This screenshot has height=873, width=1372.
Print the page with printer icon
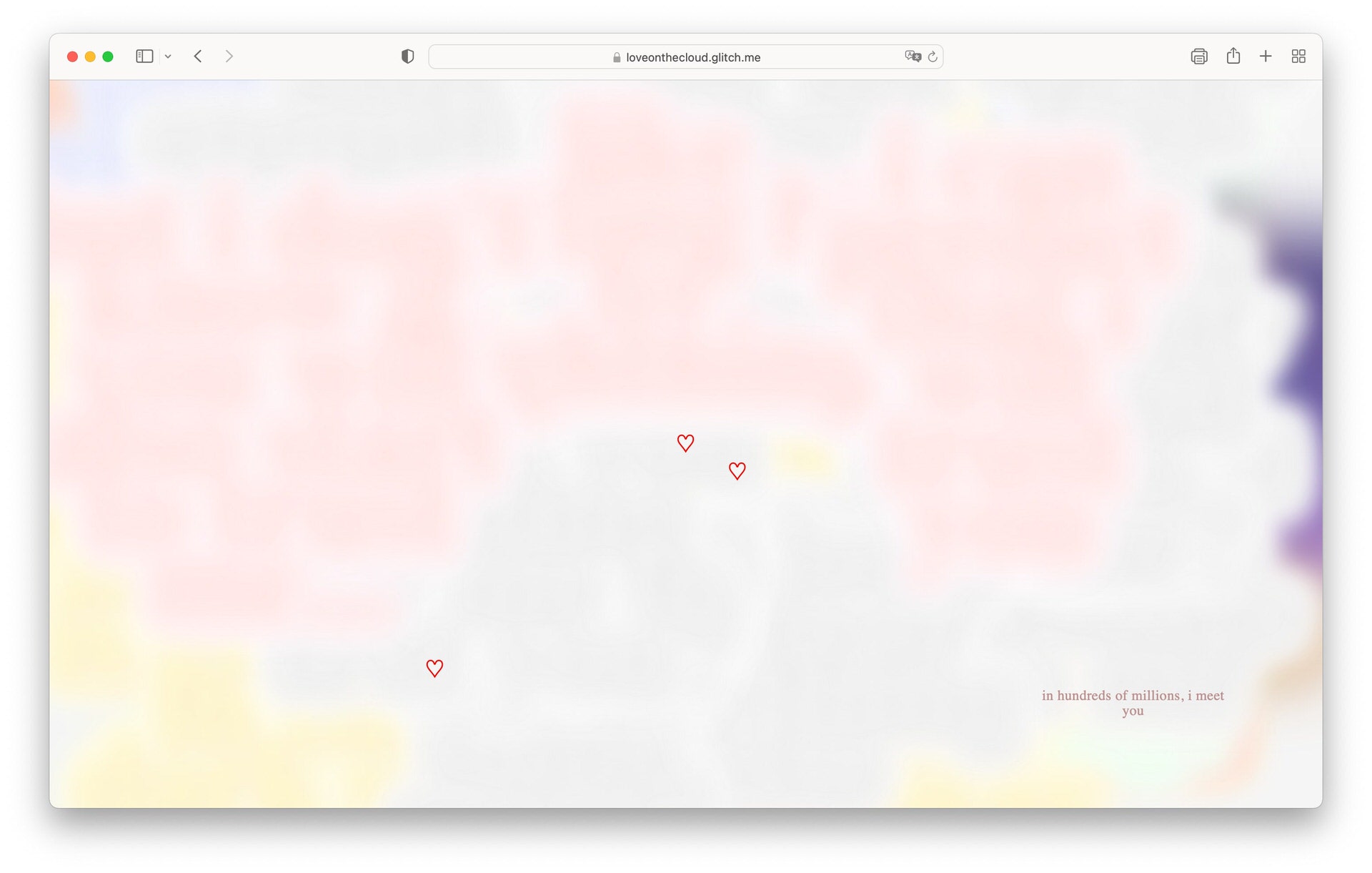[1199, 56]
